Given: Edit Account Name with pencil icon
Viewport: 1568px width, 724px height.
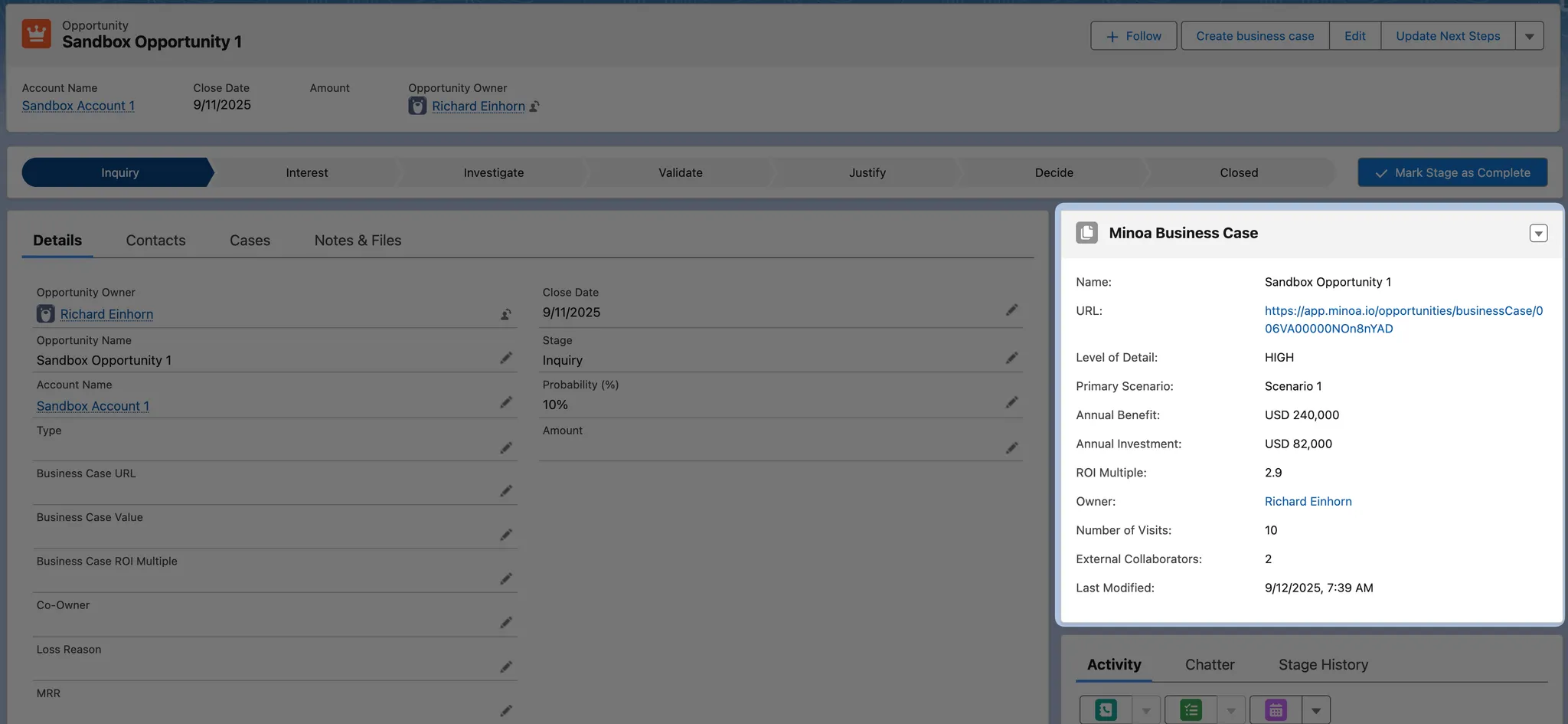Looking at the screenshot, I should click(x=506, y=402).
